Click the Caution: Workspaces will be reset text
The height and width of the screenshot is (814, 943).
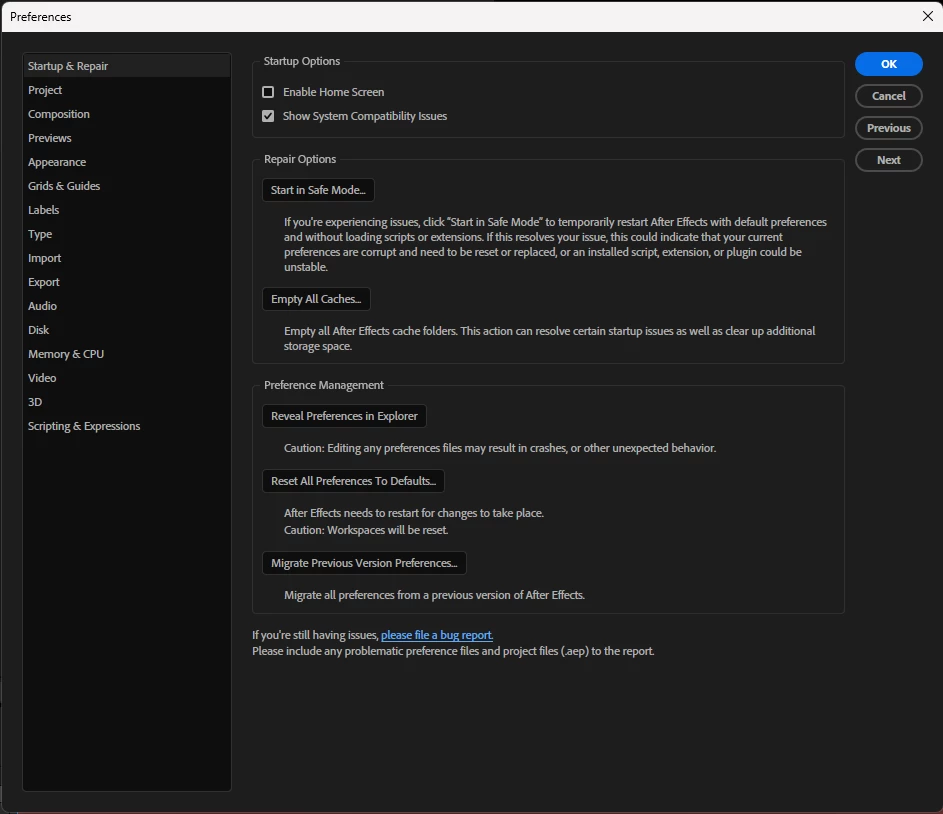(366, 530)
